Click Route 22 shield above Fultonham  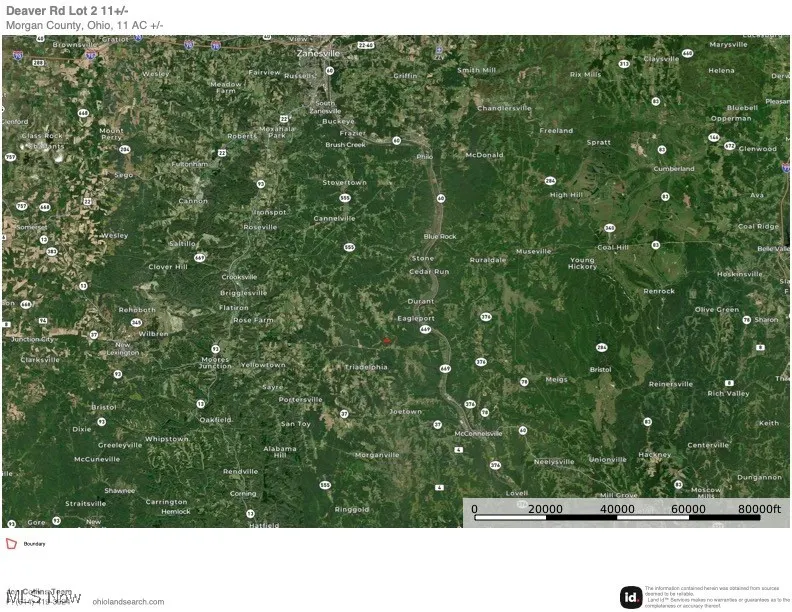[x=221, y=153]
